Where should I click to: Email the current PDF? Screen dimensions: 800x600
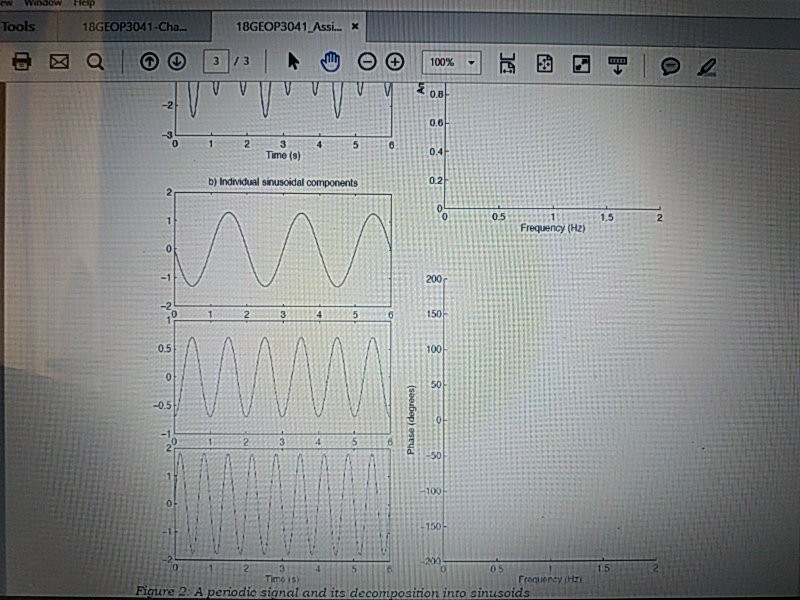pos(57,62)
